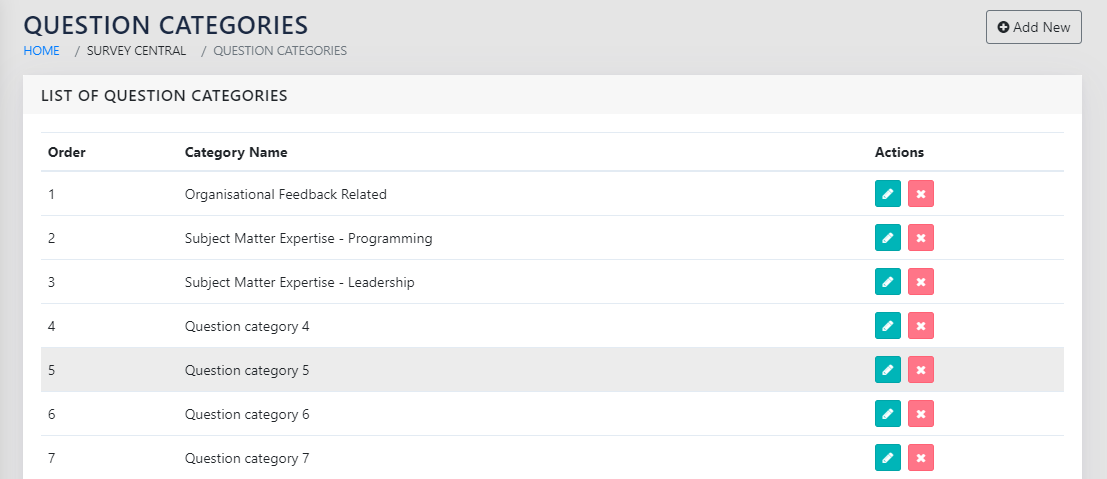Delete Subject Matter Expertise - Leadership category
This screenshot has height=479, width=1107.
tap(921, 282)
